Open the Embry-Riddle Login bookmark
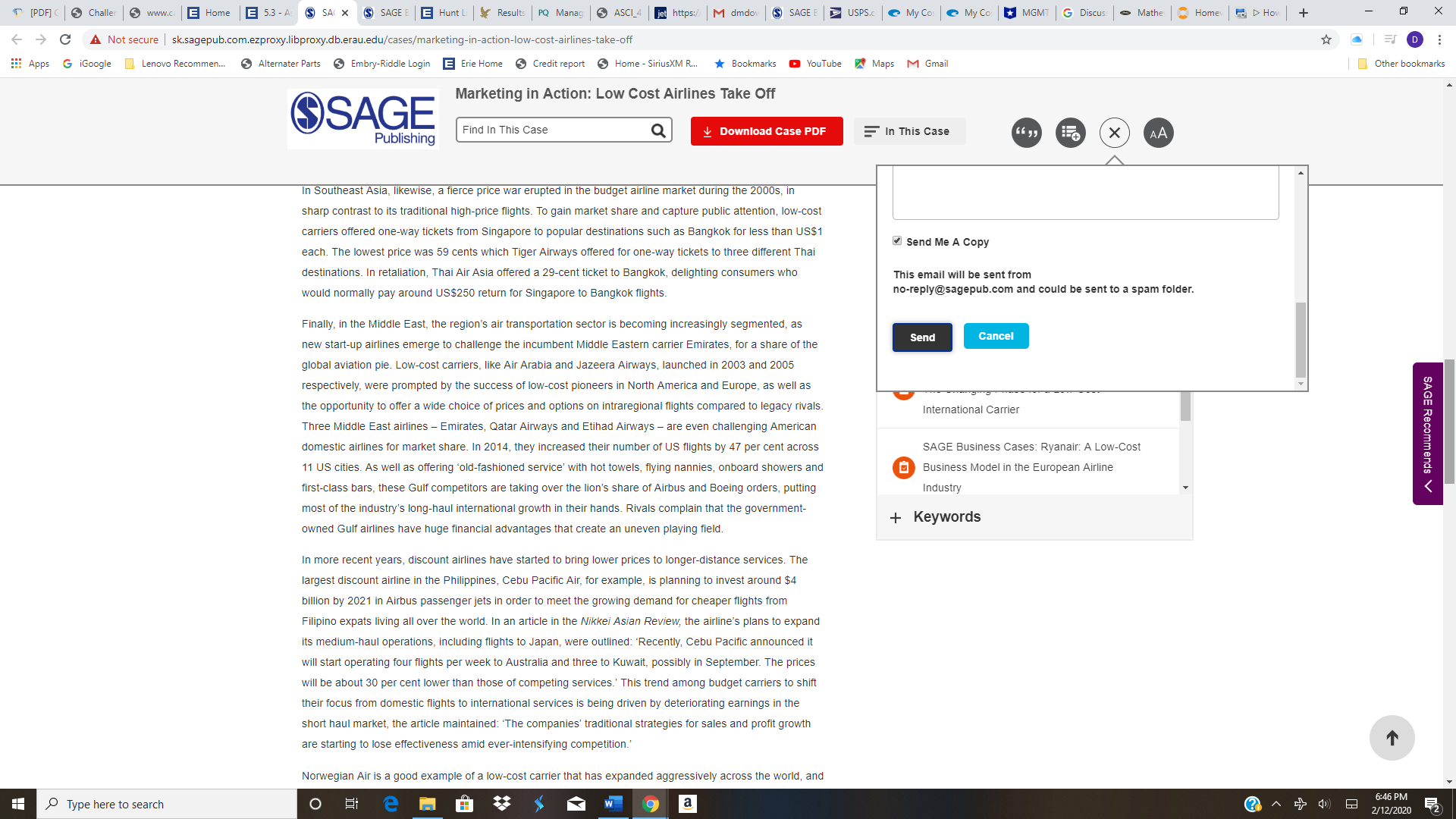The width and height of the screenshot is (1456, 819). pyautogui.click(x=382, y=64)
